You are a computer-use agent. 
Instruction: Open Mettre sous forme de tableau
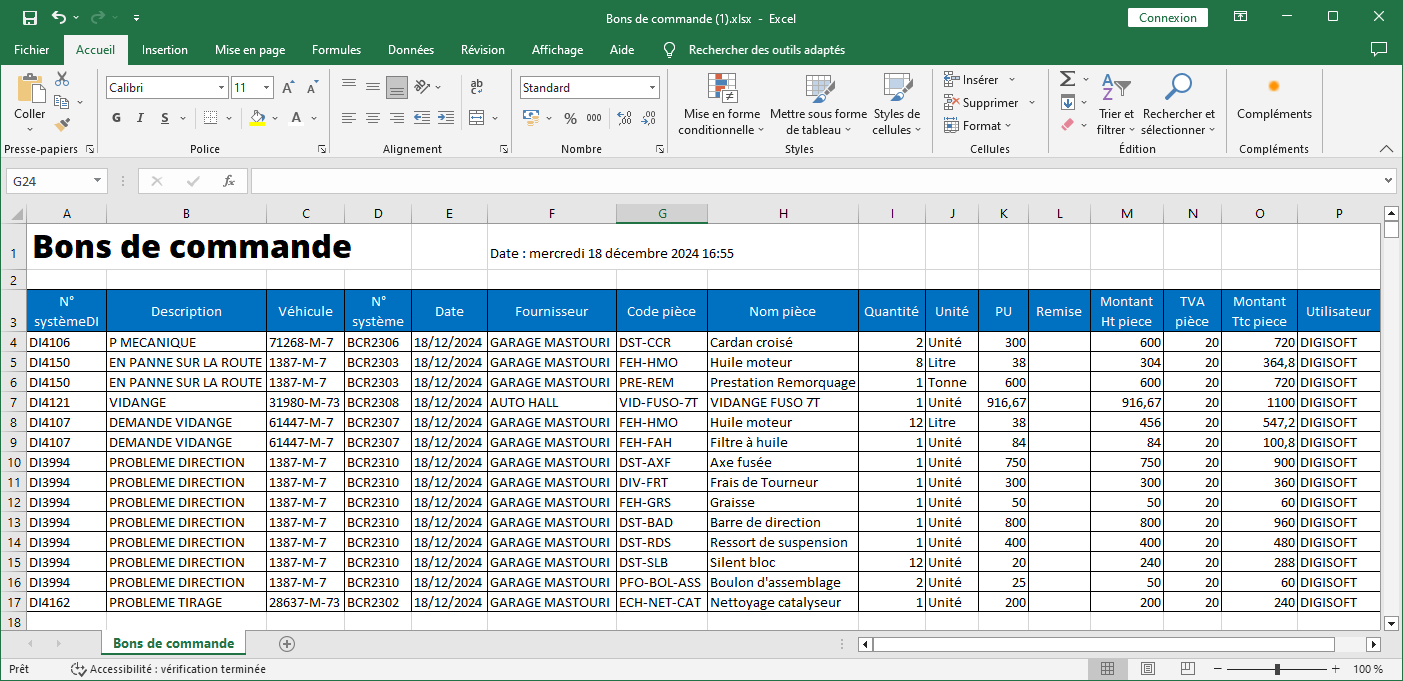point(818,104)
